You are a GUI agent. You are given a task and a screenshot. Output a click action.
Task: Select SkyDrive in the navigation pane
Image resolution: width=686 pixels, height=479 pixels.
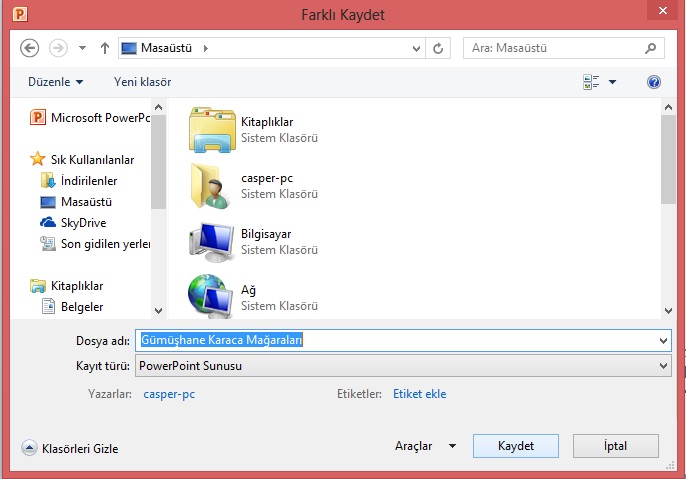[82, 223]
